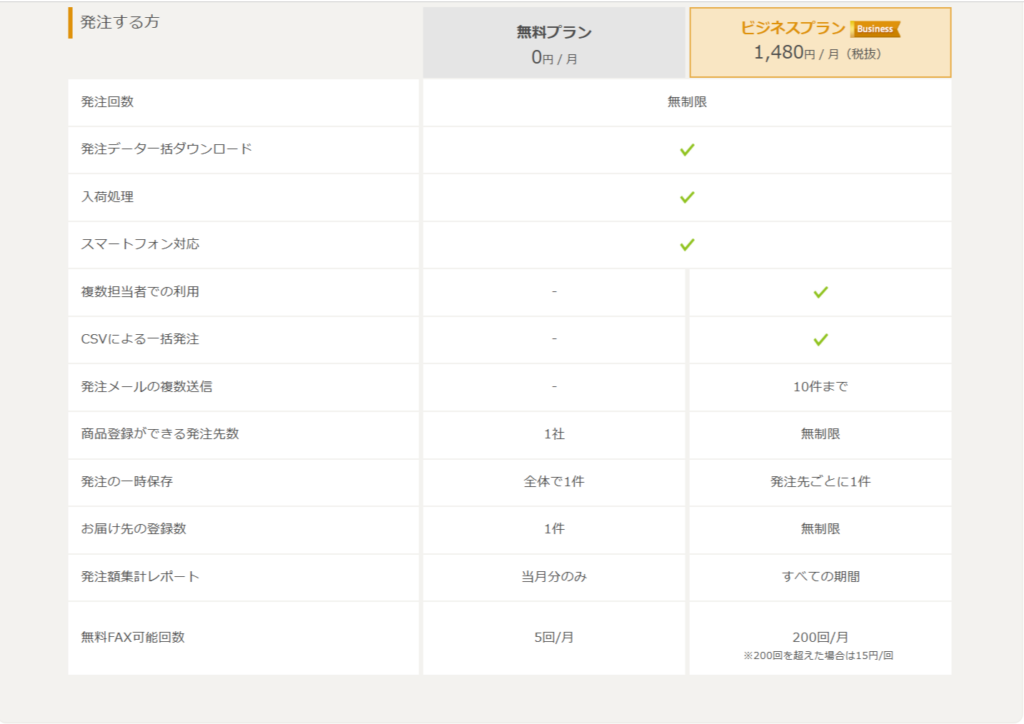
Task: Select the 発注回数 row label
Action: coord(107,102)
